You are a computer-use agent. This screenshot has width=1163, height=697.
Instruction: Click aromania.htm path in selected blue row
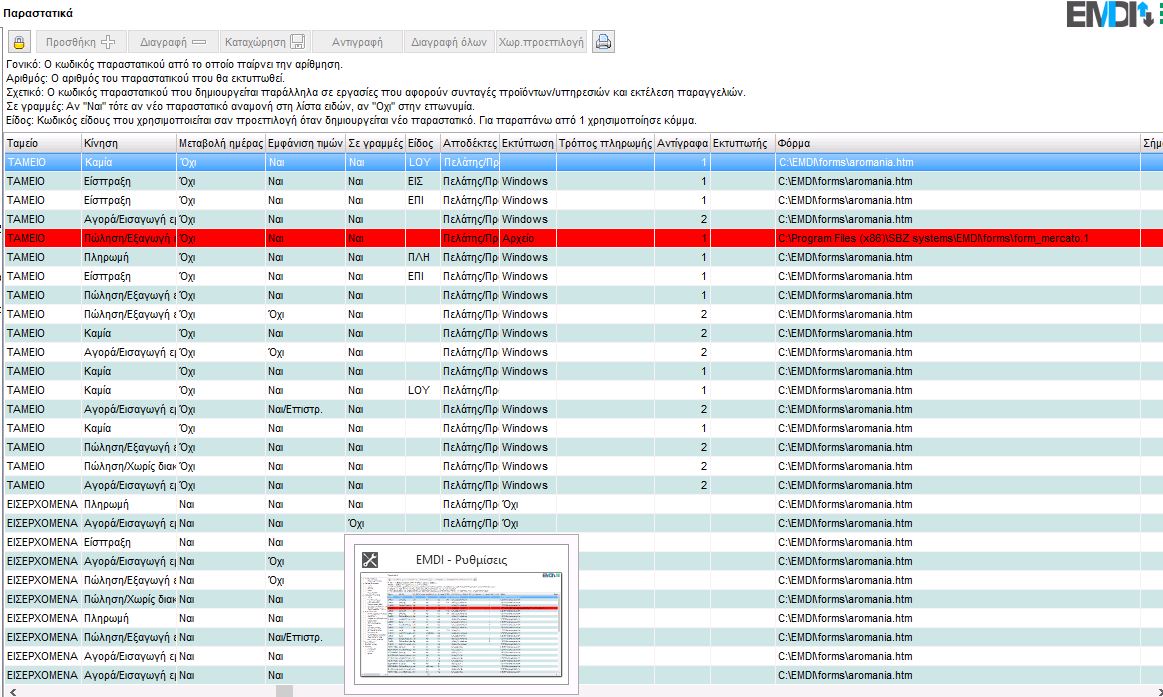tap(958, 162)
